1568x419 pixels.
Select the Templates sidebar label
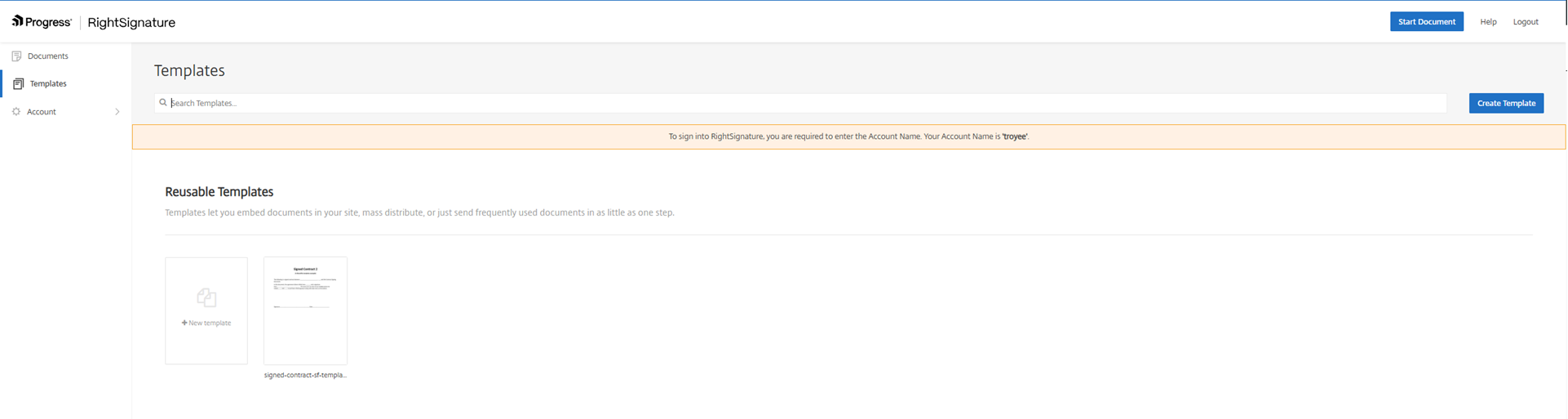pyautogui.click(x=48, y=84)
